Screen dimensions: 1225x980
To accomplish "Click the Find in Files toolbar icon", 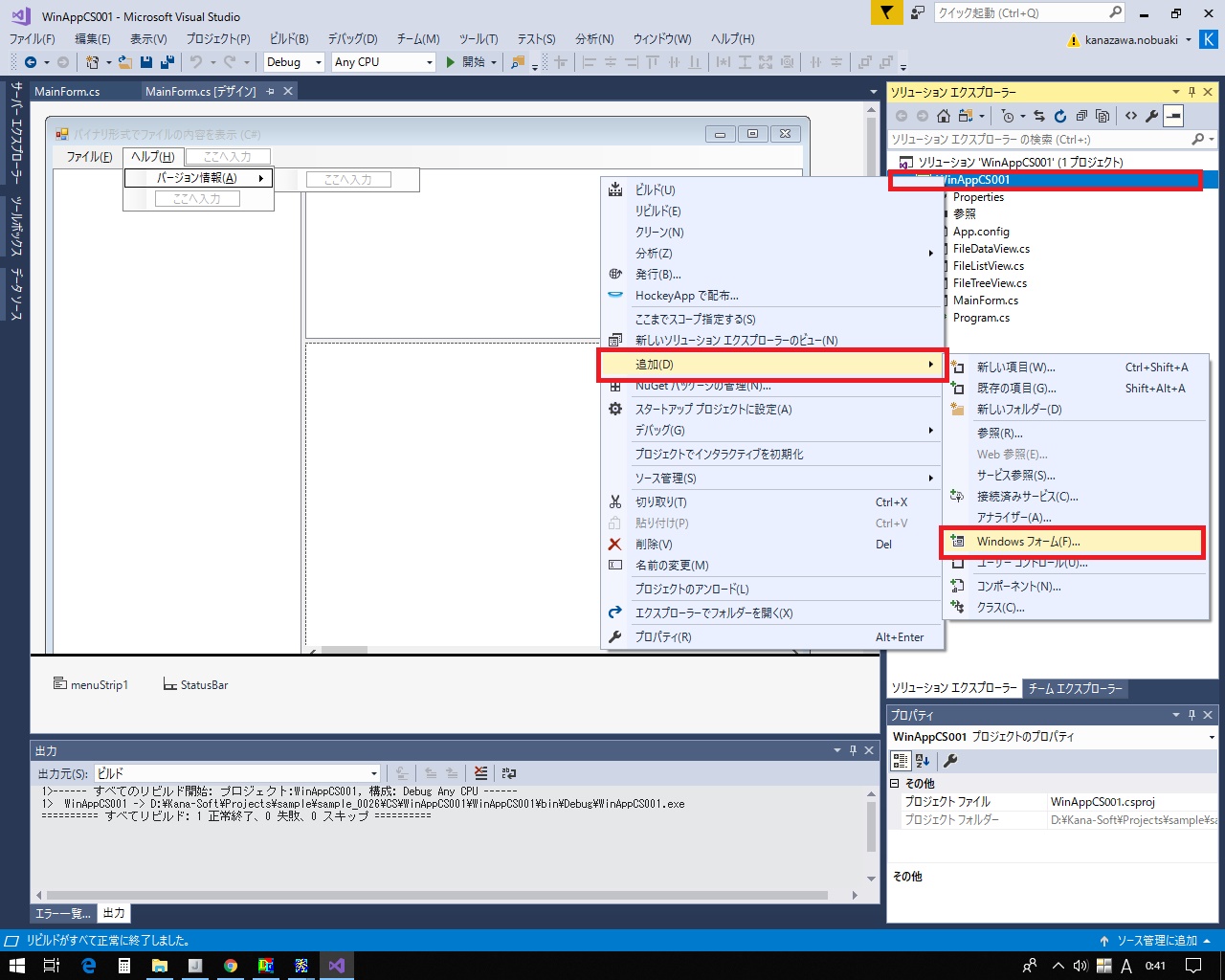I will [518, 62].
